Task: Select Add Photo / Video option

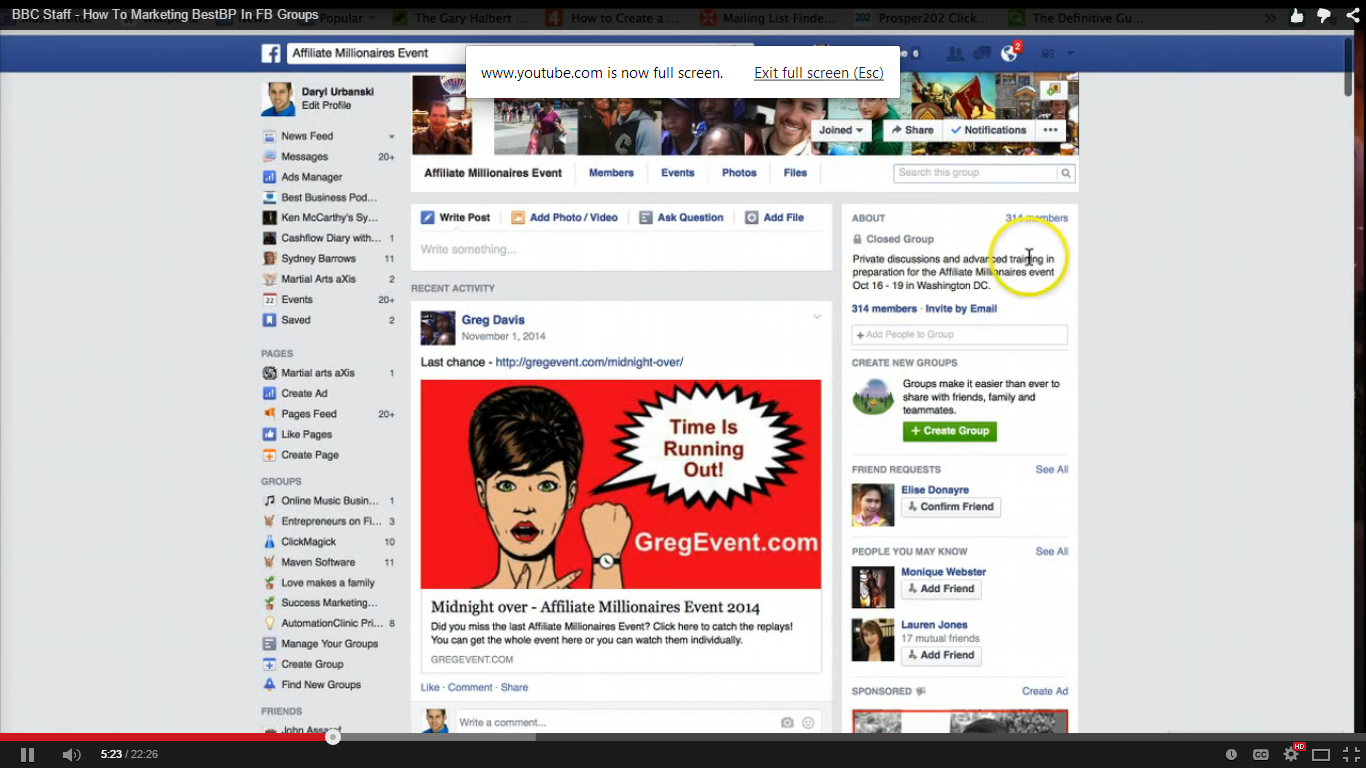Action: point(564,217)
